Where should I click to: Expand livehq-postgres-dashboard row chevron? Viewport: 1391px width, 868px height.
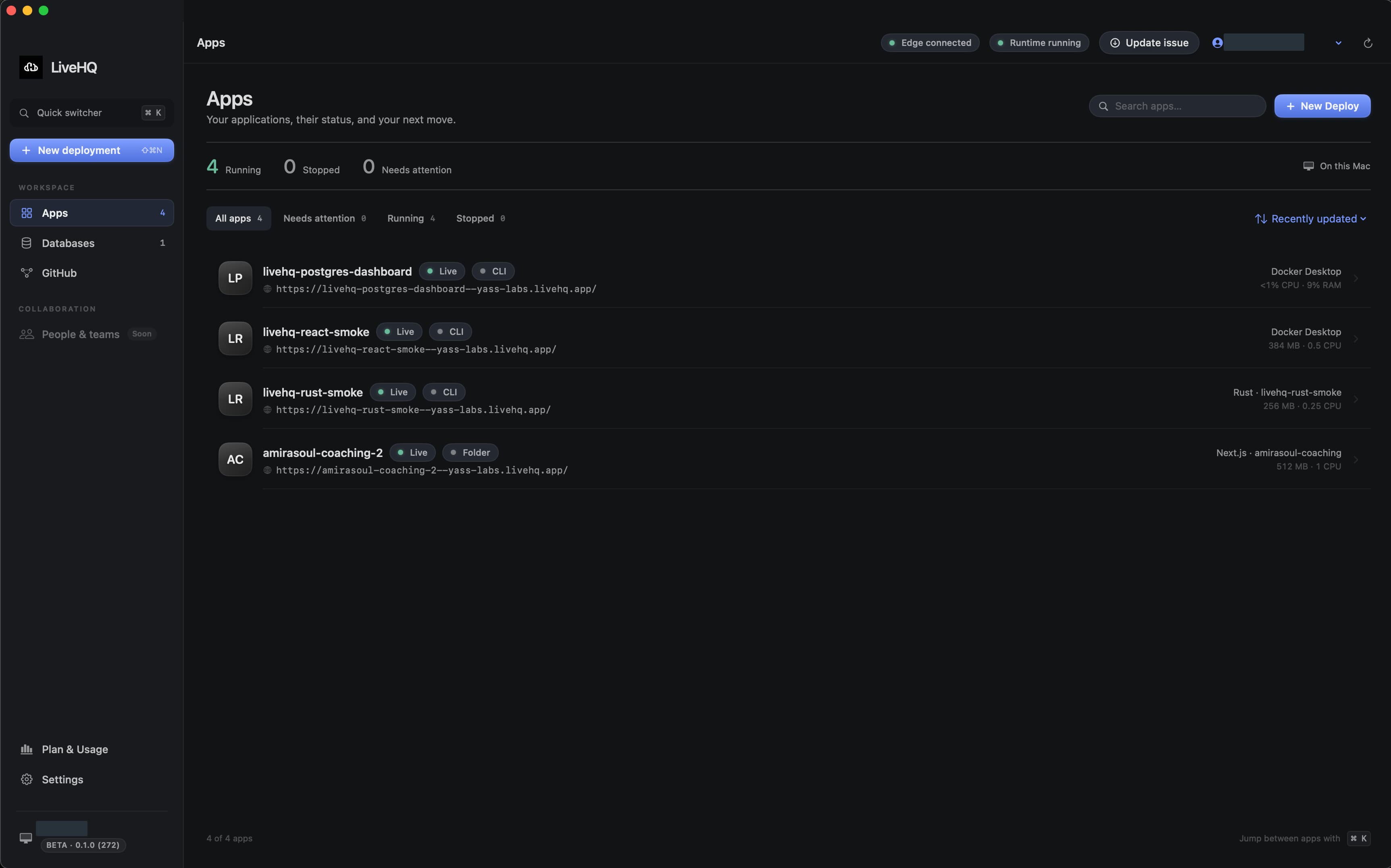(1356, 278)
